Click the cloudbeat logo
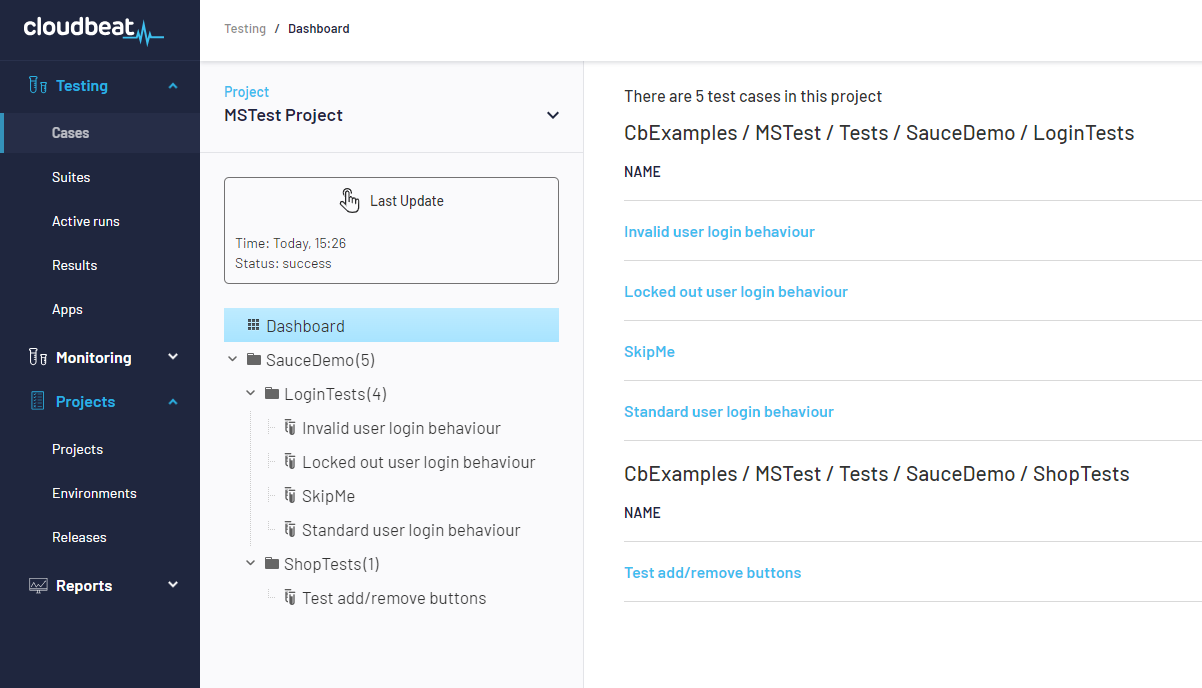This screenshot has height=688, width=1202. tap(93, 29)
